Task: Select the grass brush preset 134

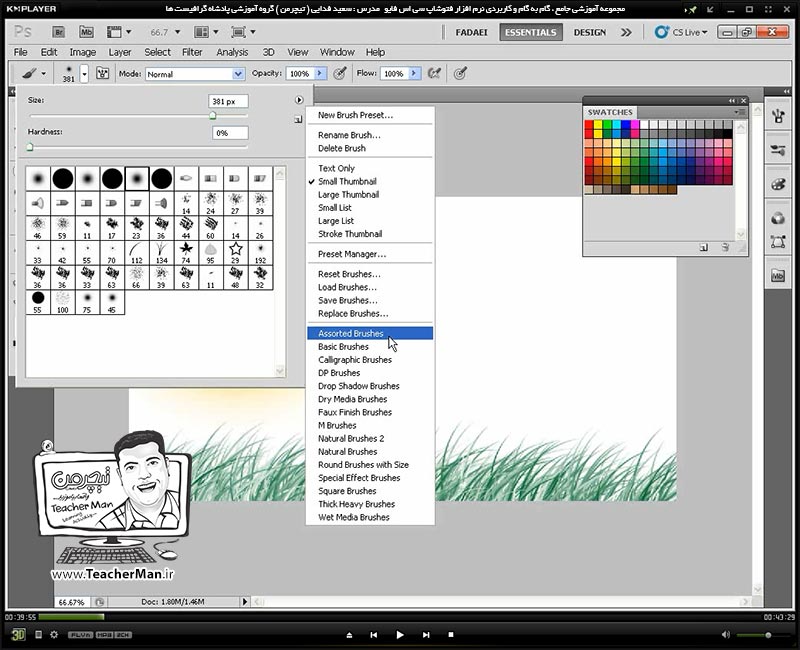Action: (x=161, y=253)
